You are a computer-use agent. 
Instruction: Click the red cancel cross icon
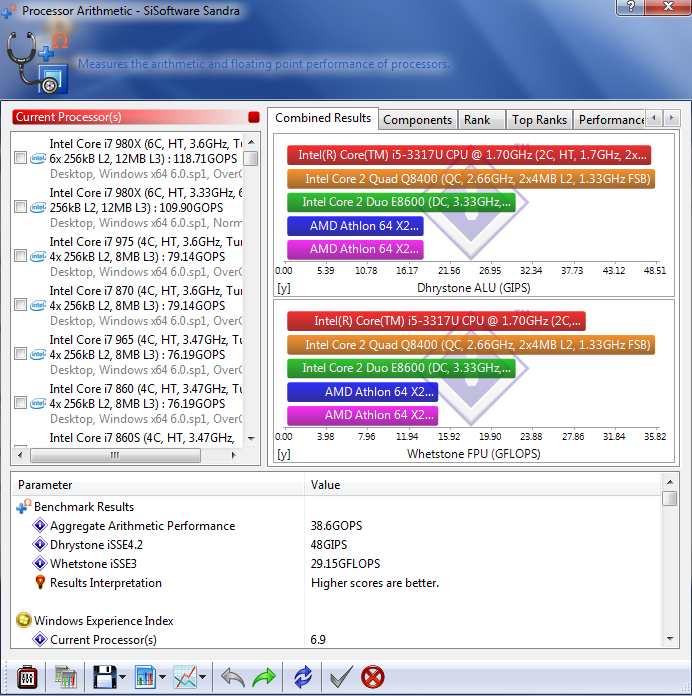coord(373,677)
